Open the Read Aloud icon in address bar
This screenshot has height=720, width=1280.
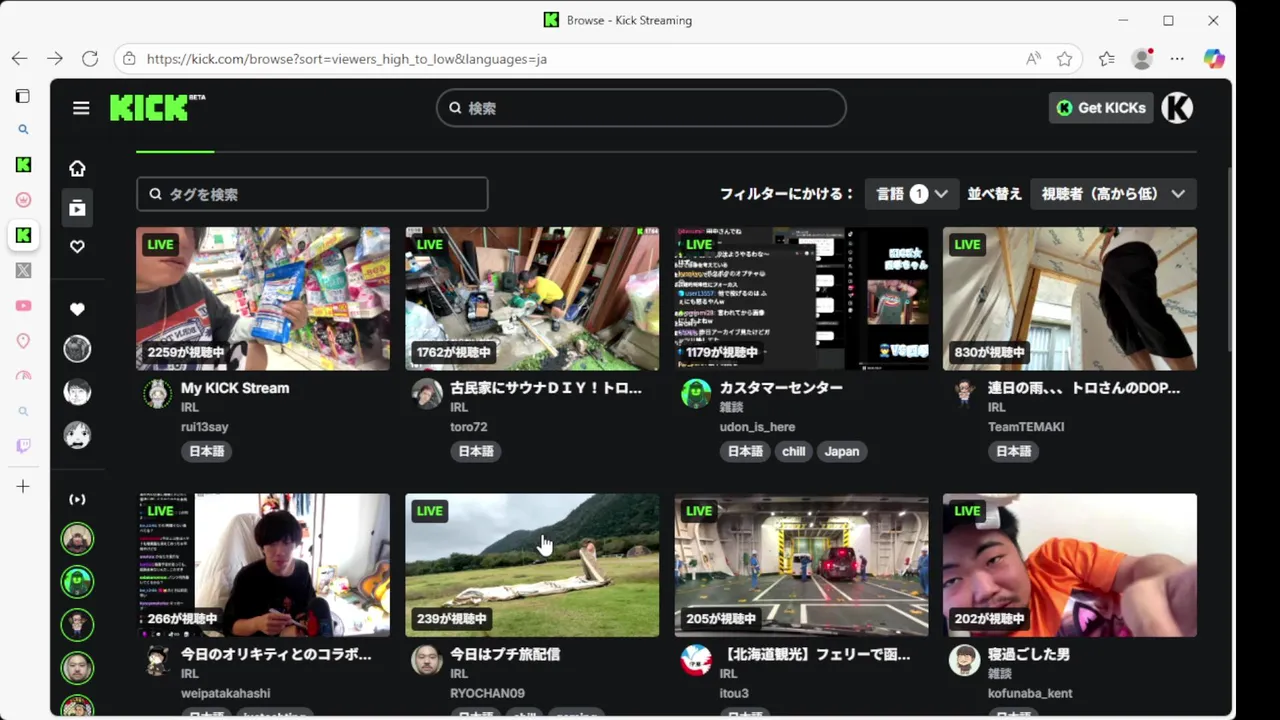pos(1033,59)
